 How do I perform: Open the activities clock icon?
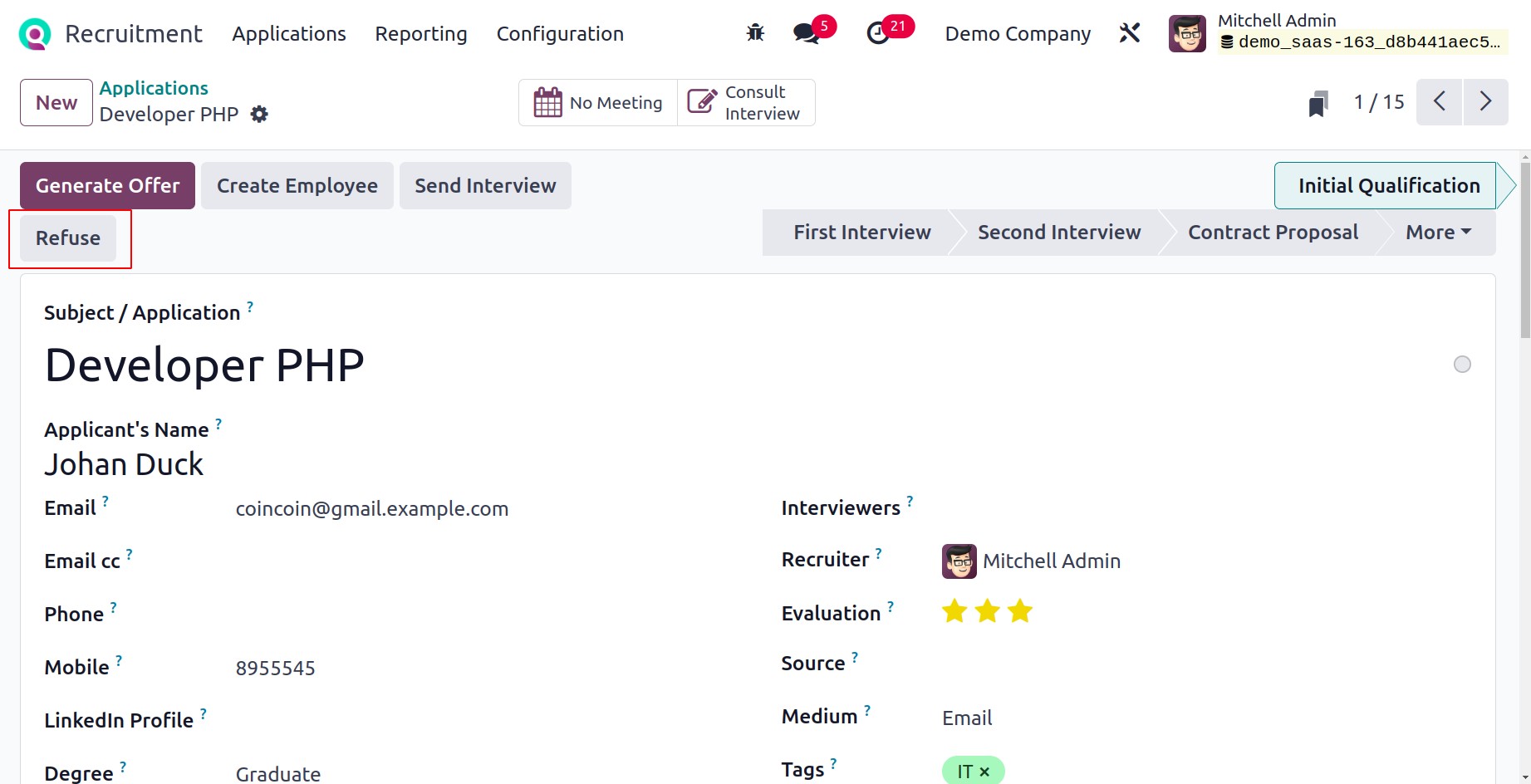pos(878,33)
